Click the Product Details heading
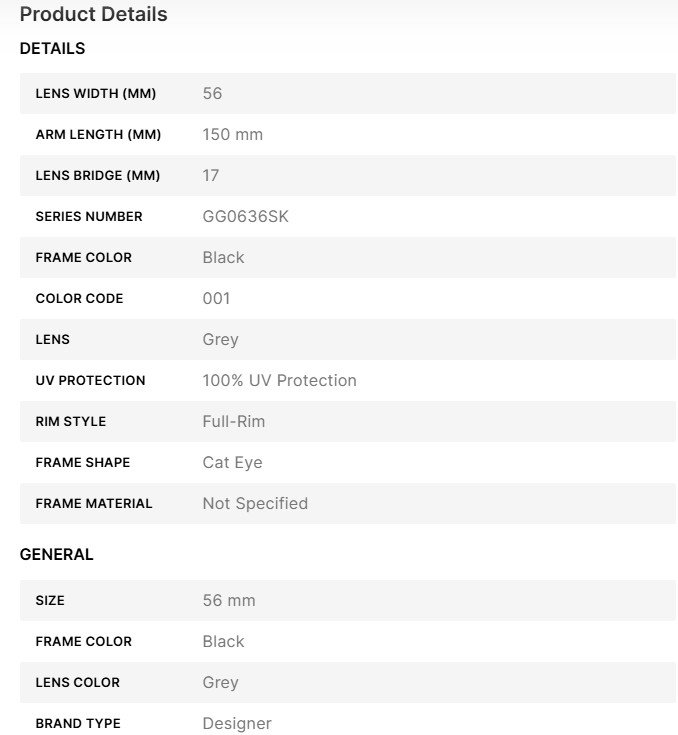The height and width of the screenshot is (735, 678). click(x=93, y=15)
